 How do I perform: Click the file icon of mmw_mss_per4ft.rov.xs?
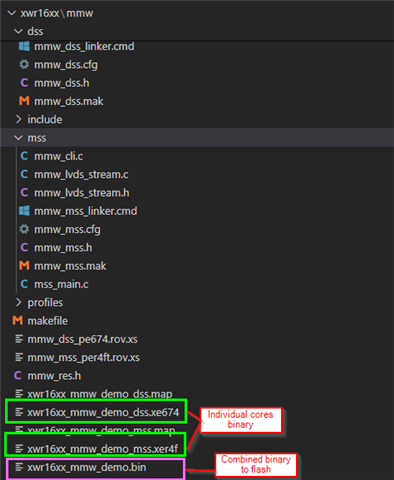[19, 357]
